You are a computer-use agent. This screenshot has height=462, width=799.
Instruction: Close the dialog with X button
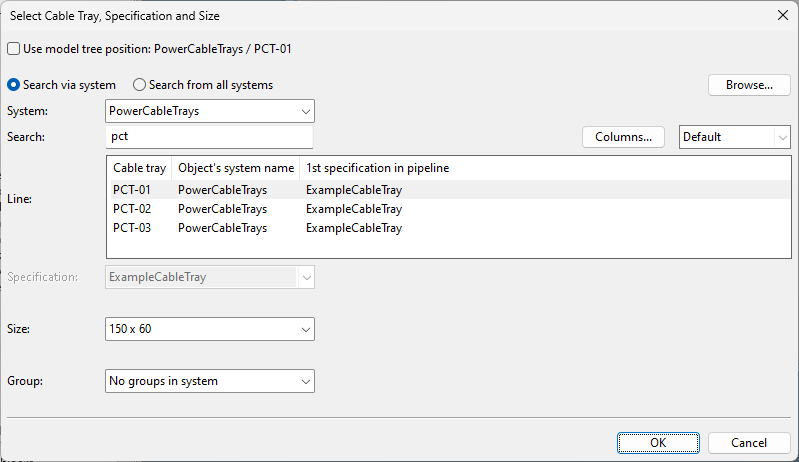[781, 15]
